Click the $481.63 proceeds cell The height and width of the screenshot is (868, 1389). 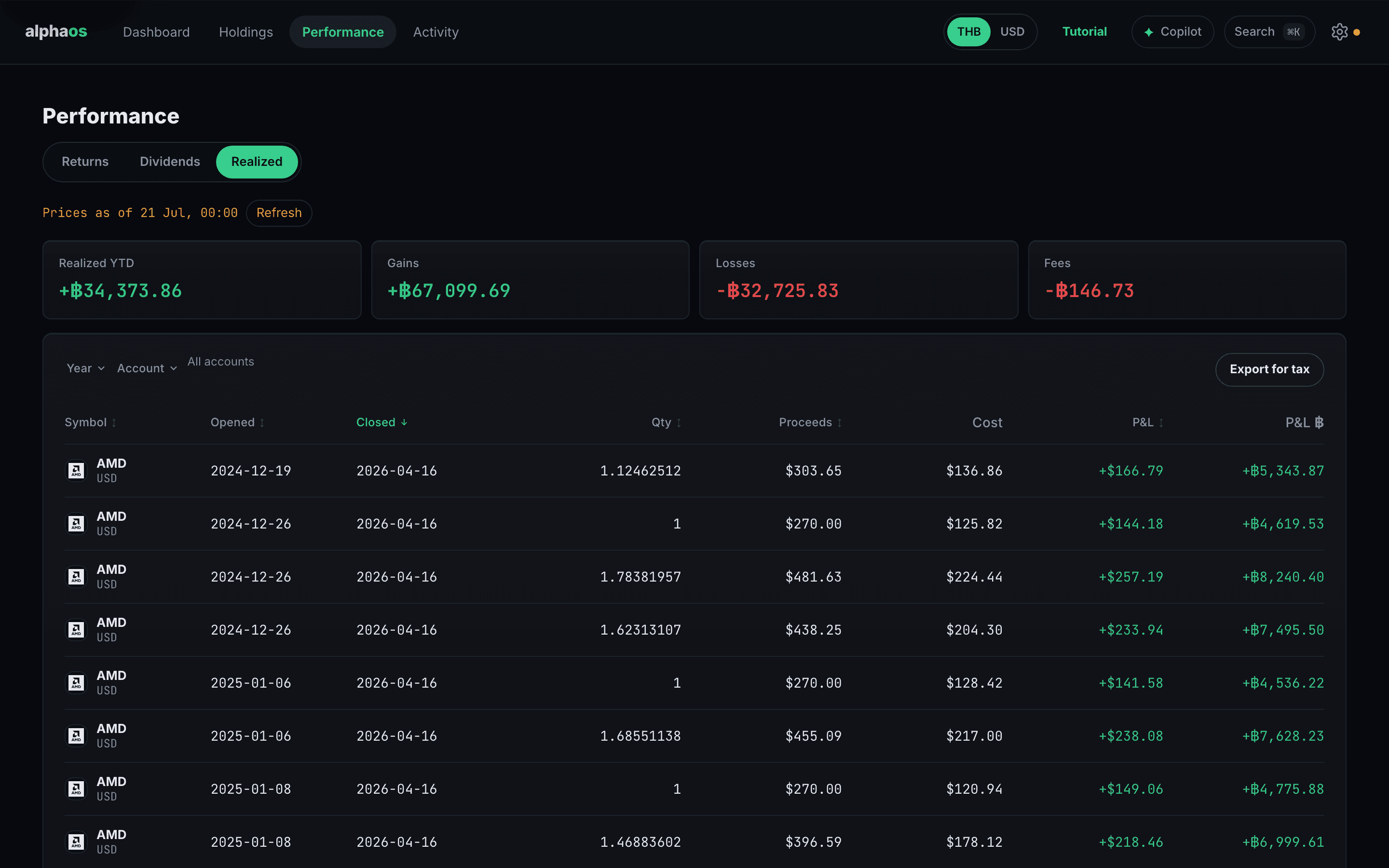pos(813,577)
